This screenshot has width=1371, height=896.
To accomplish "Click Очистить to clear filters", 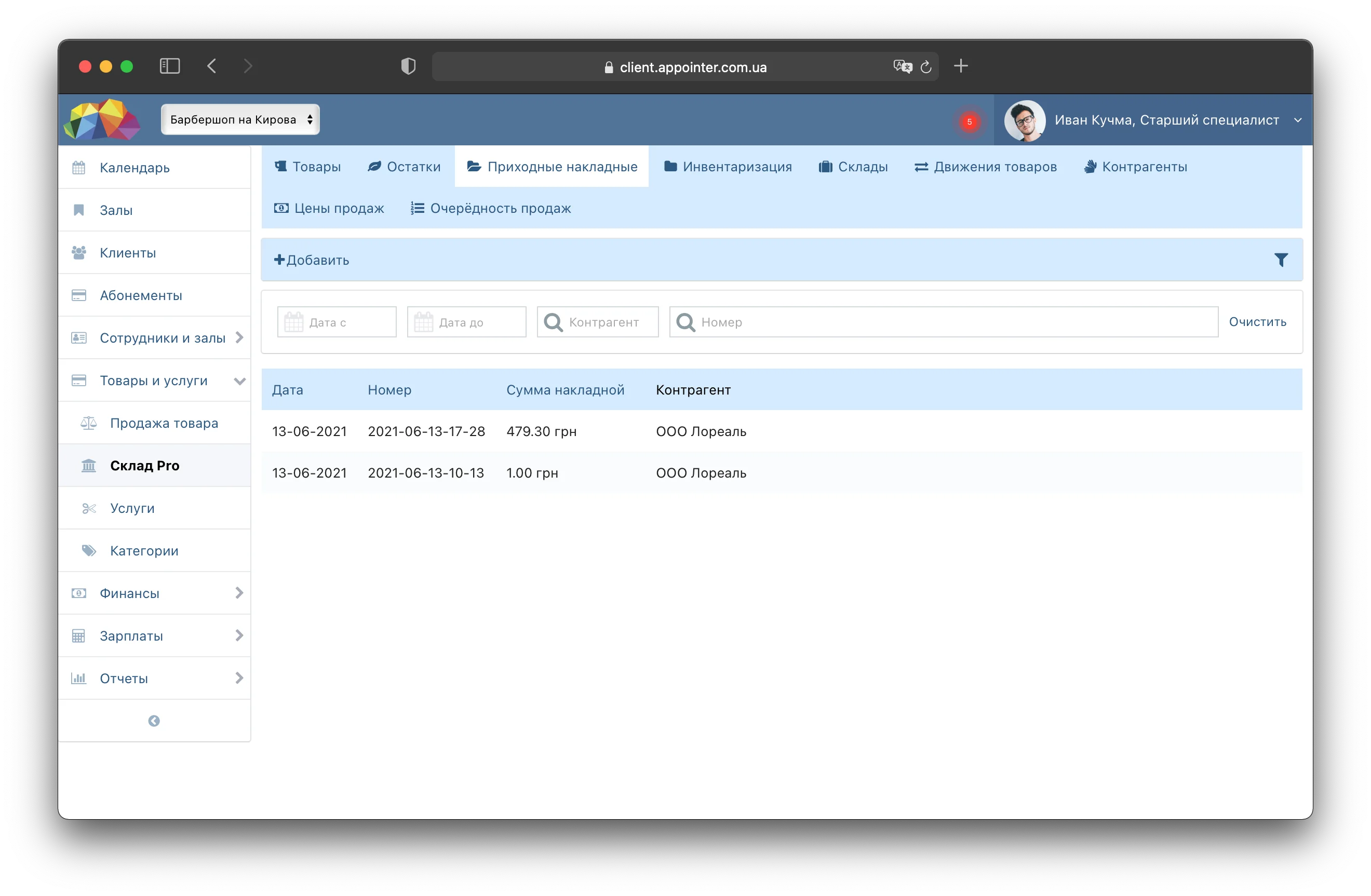I will pyautogui.click(x=1257, y=321).
